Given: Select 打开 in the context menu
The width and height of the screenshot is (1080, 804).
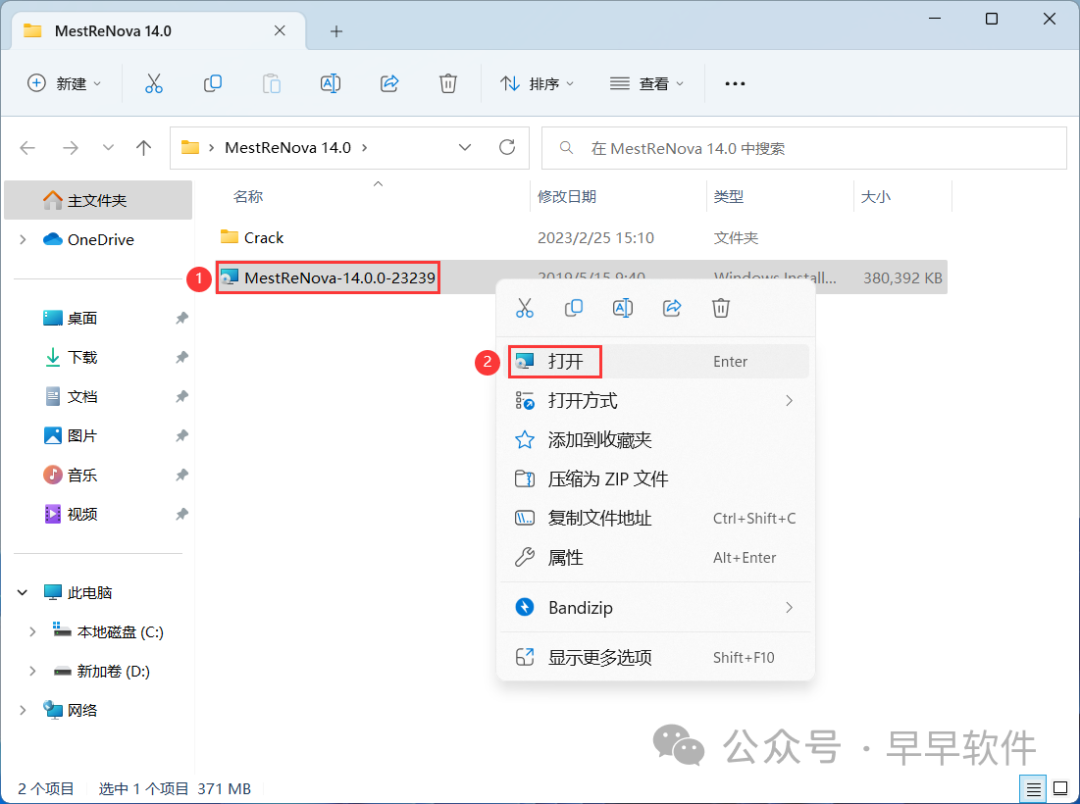Looking at the screenshot, I should (565, 362).
